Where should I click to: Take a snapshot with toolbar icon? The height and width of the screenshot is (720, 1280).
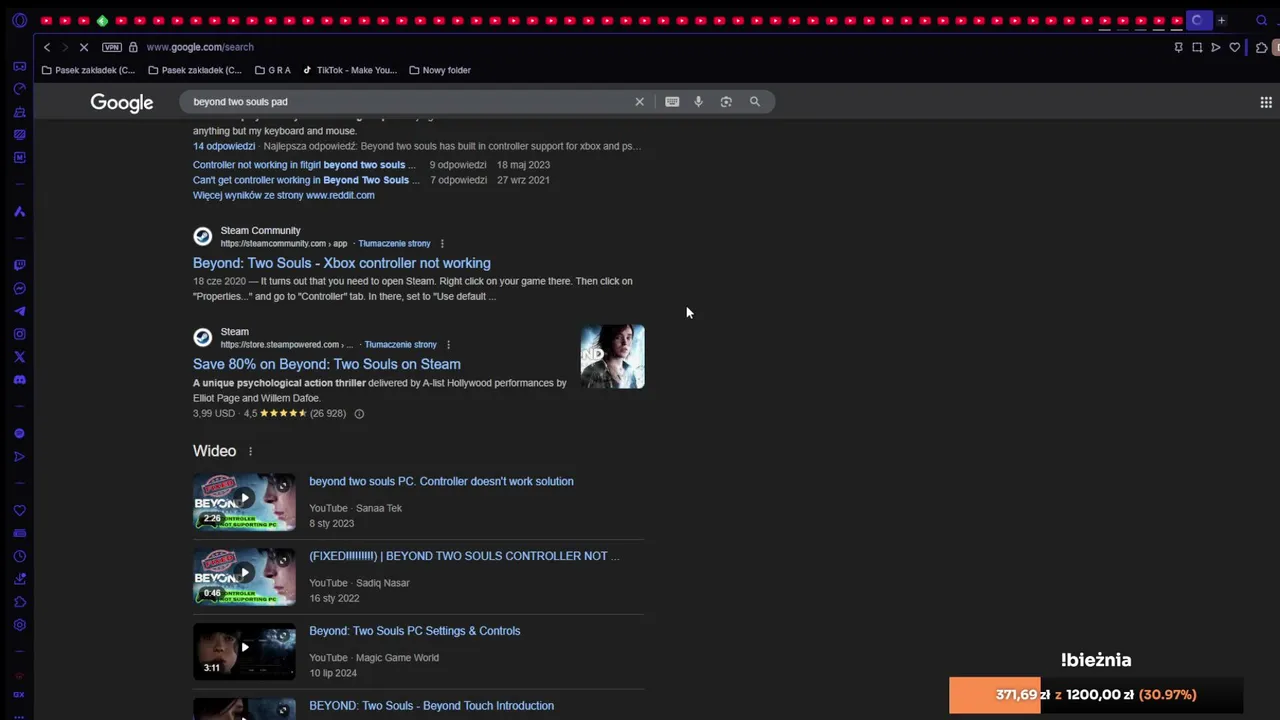(1197, 47)
